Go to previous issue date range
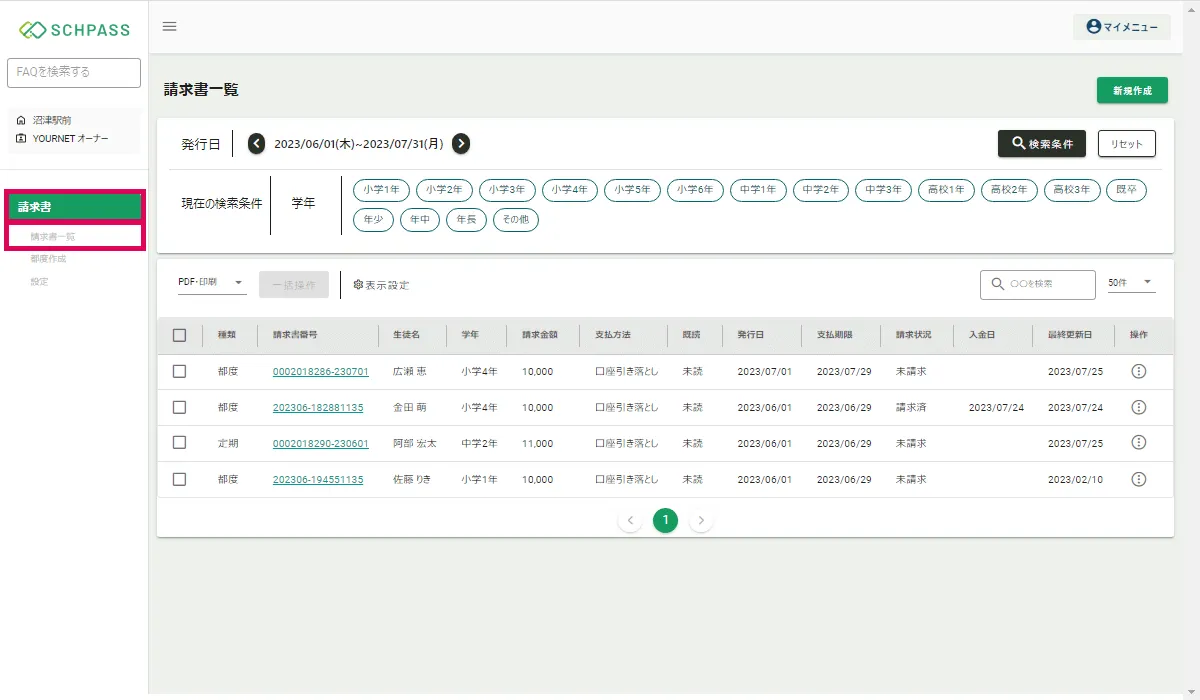Viewport: 1200px width, 700px height. pyautogui.click(x=257, y=144)
